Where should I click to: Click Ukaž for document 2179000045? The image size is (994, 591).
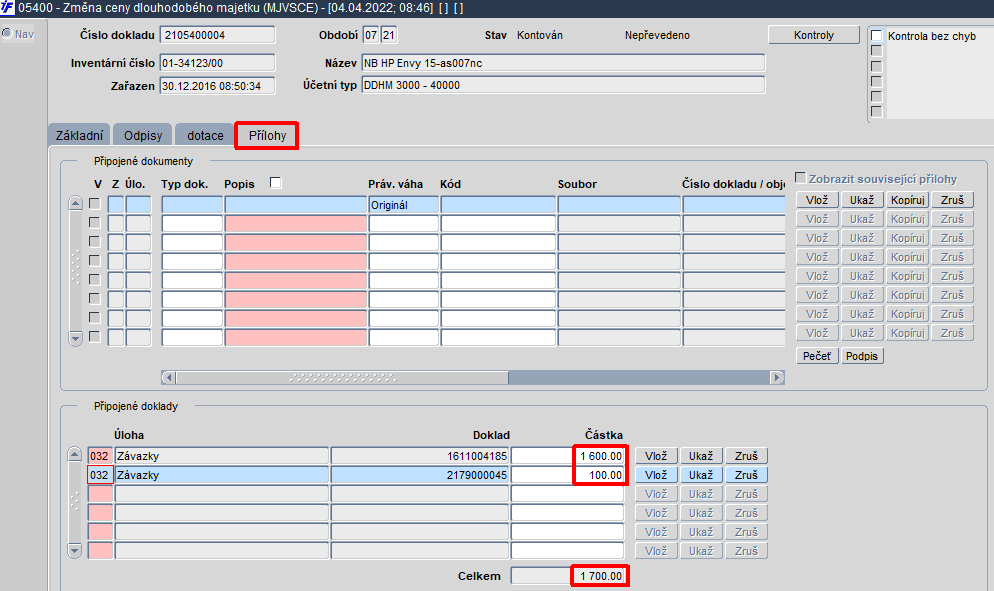point(700,475)
